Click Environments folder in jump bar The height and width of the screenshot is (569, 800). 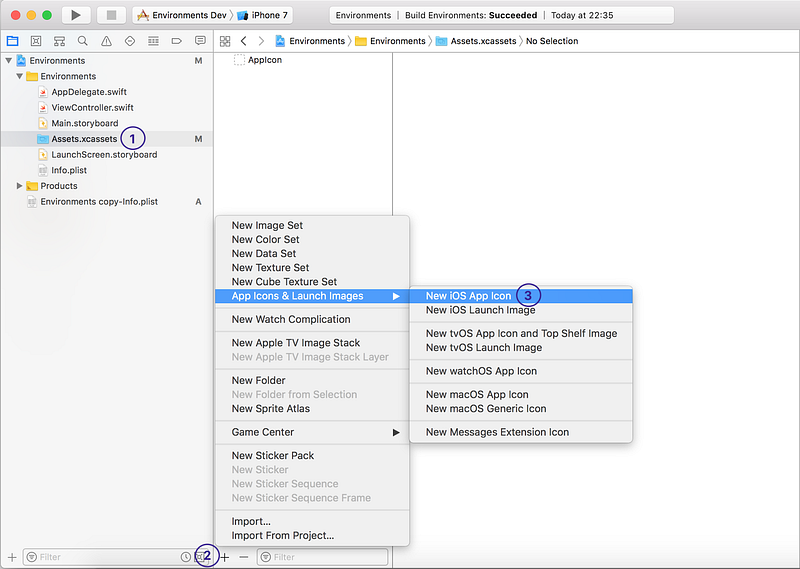coord(390,41)
